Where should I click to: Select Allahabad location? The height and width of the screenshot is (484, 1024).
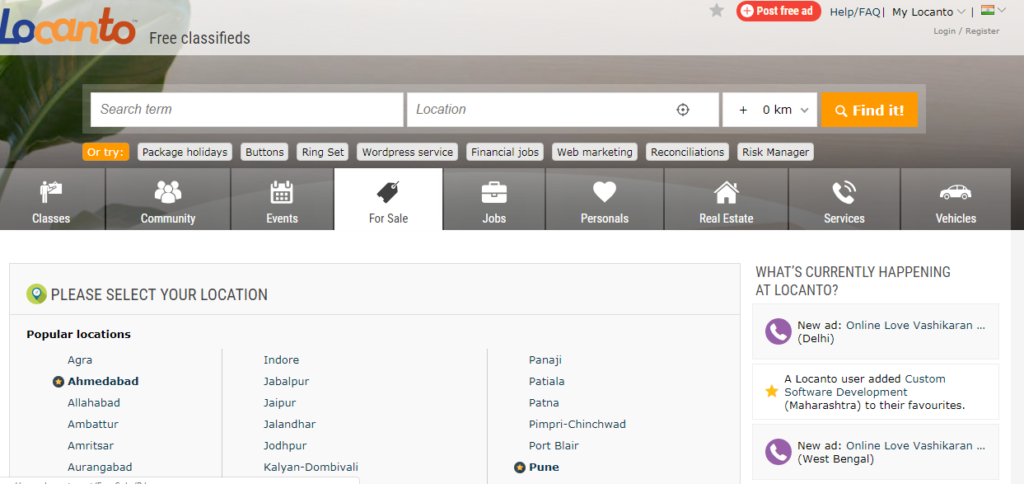click(93, 403)
